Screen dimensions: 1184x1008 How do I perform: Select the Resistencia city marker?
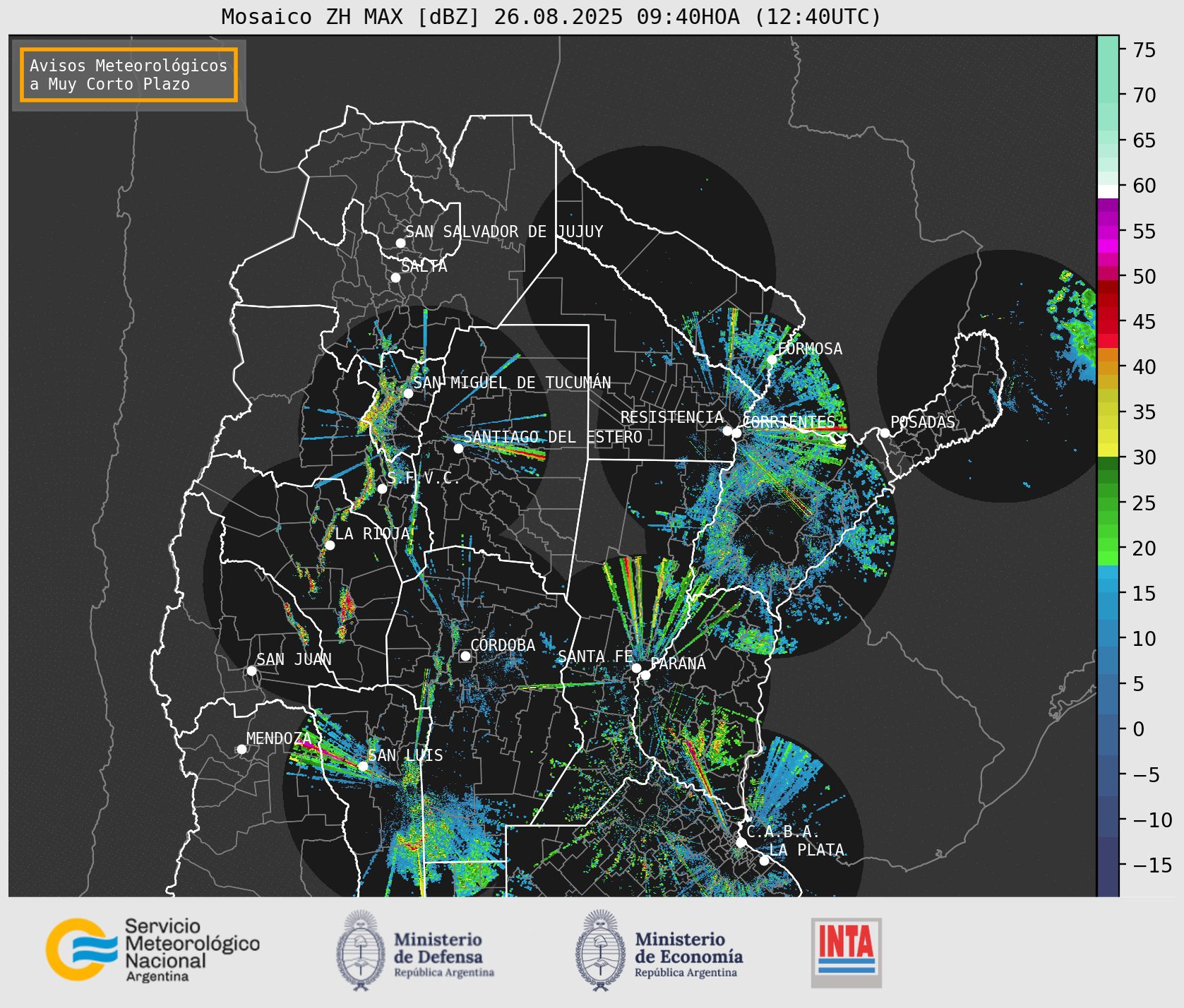(727, 430)
